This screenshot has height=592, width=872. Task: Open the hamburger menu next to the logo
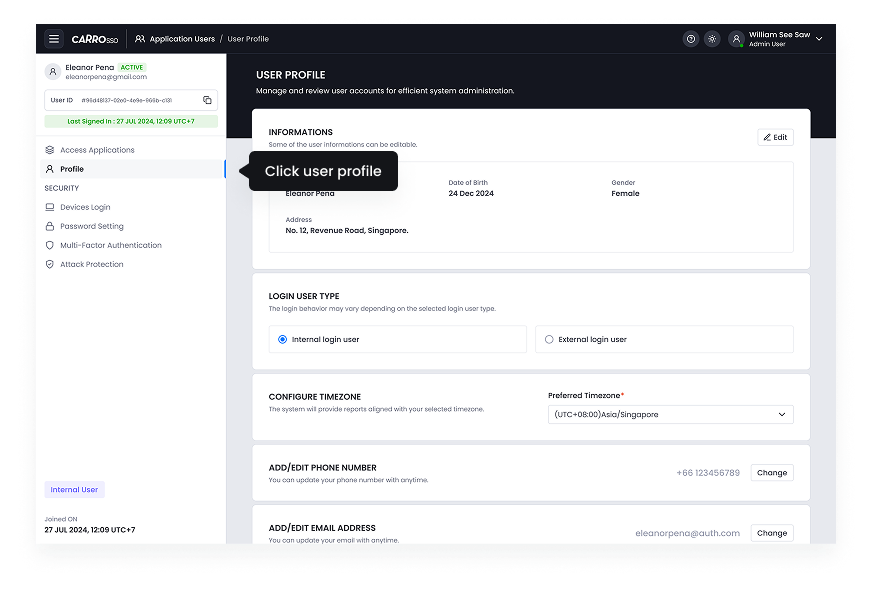[x=54, y=38]
